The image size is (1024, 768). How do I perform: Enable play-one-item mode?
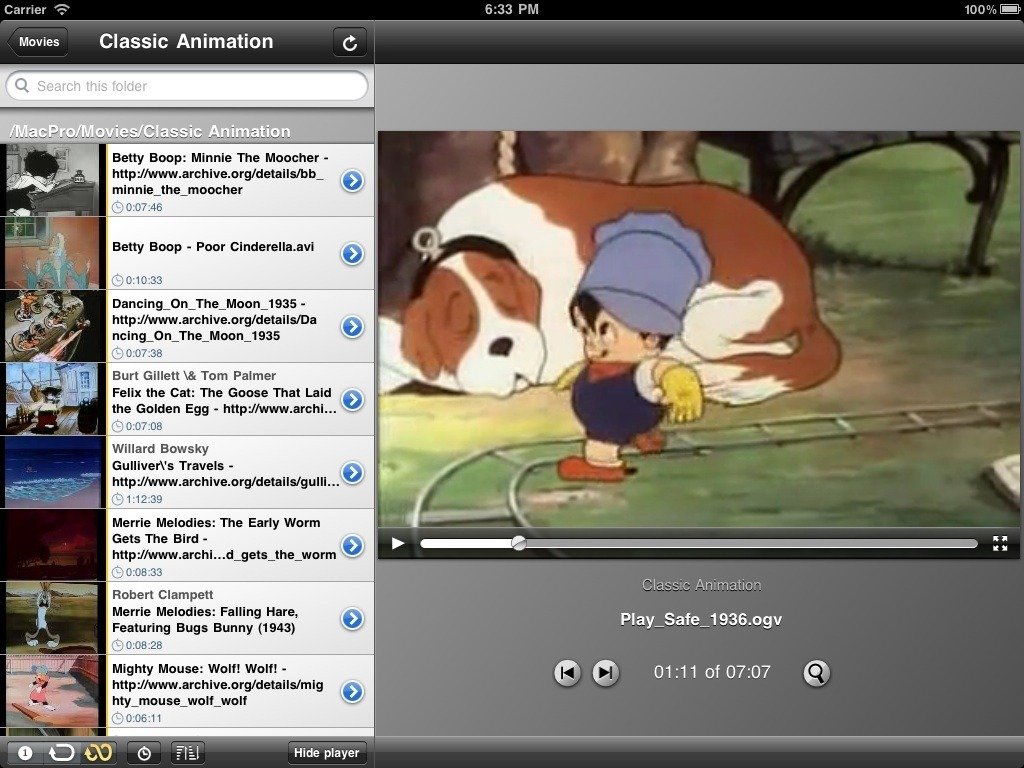click(25, 753)
